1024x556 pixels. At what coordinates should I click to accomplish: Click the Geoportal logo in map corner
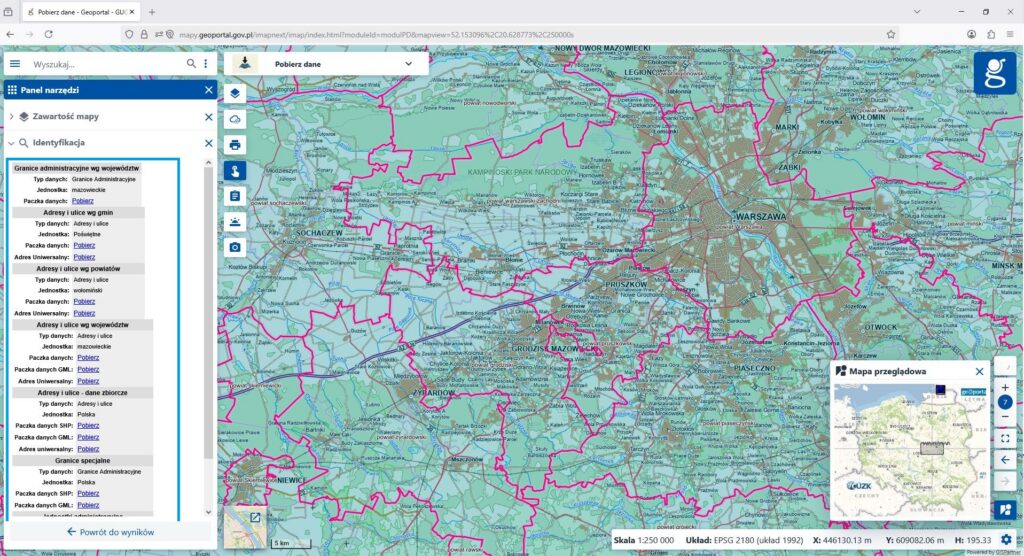pos(995,73)
